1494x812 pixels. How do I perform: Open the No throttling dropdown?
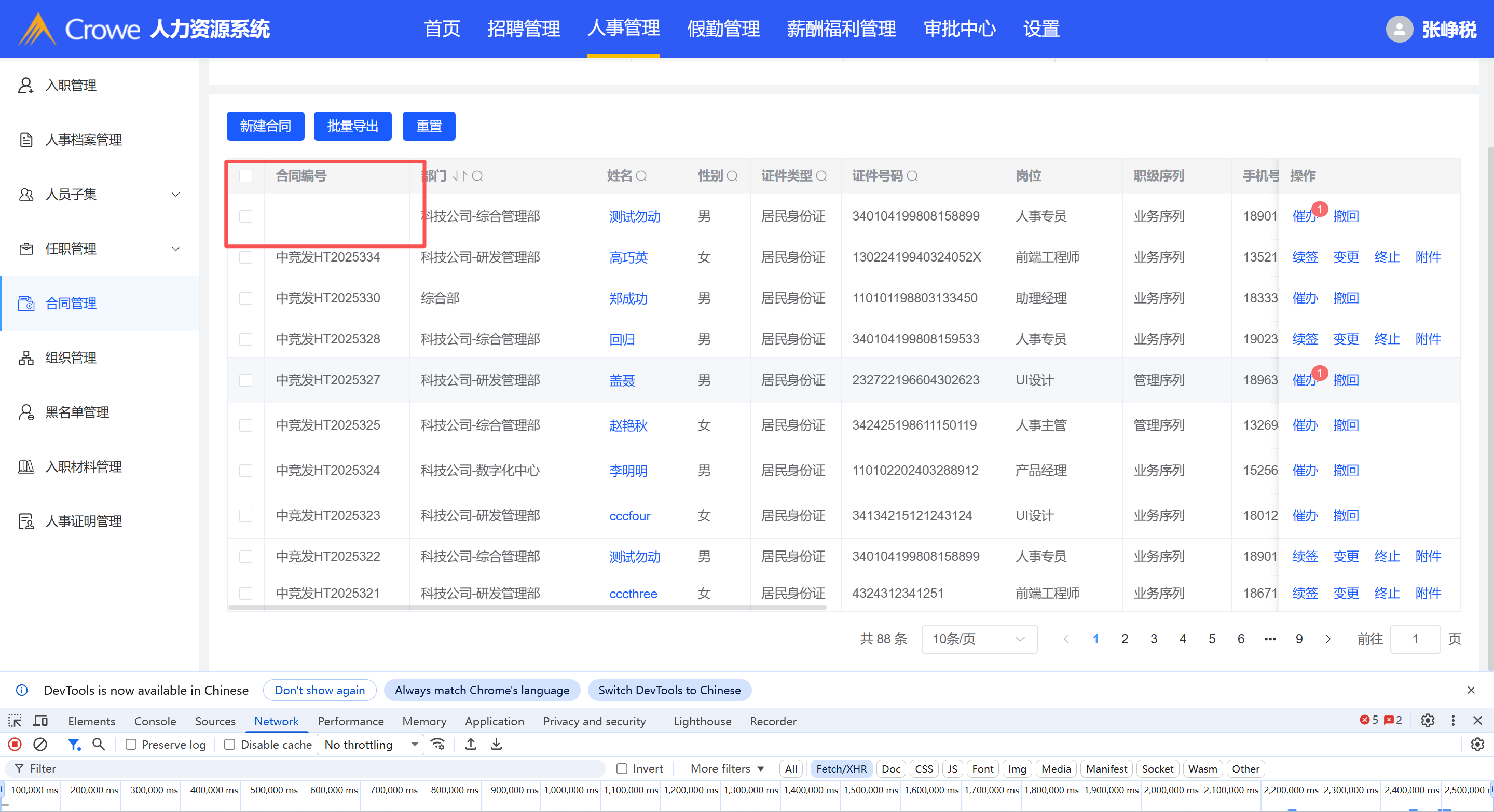[x=371, y=744]
